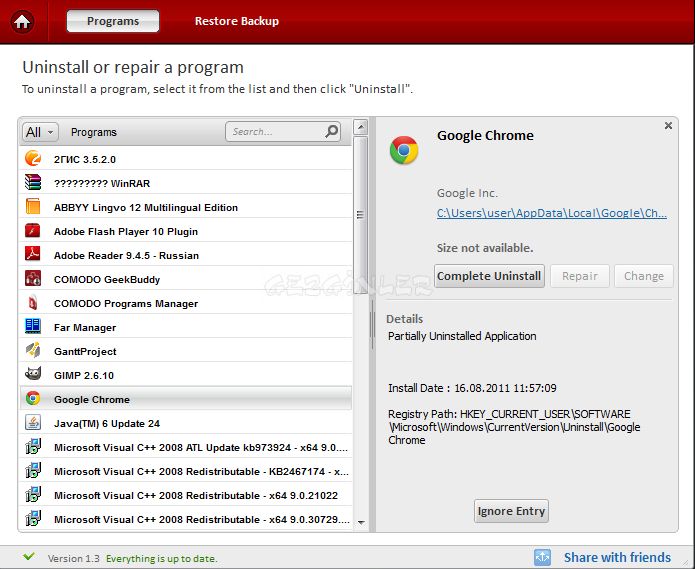Open the Programs tab
The height and width of the screenshot is (569, 695).
(113, 21)
